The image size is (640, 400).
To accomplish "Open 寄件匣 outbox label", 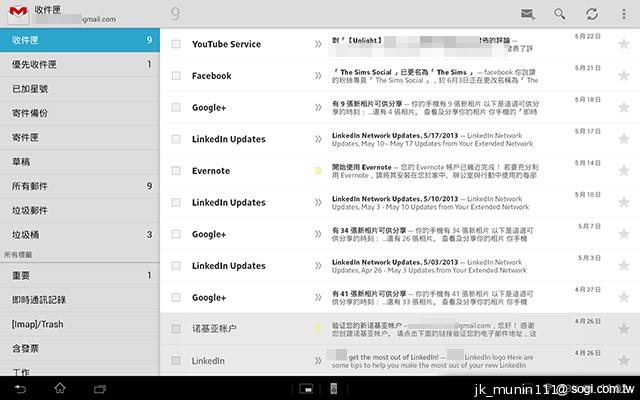I will point(80,138).
